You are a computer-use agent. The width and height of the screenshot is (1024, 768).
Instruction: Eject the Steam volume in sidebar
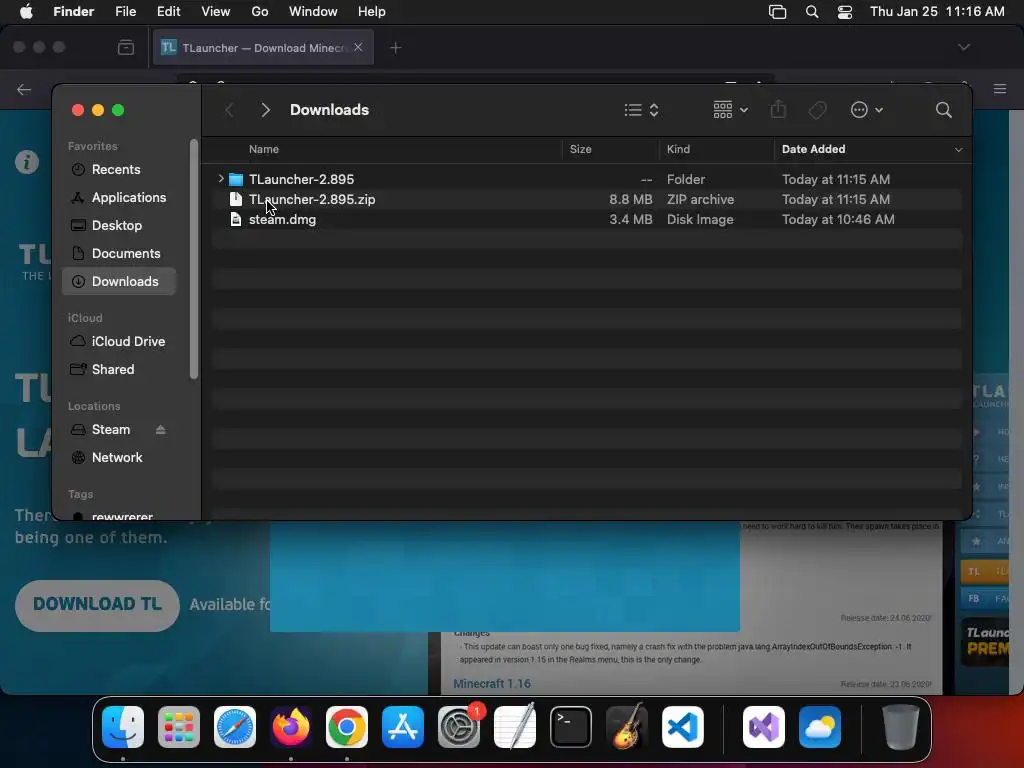pos(161,430)
